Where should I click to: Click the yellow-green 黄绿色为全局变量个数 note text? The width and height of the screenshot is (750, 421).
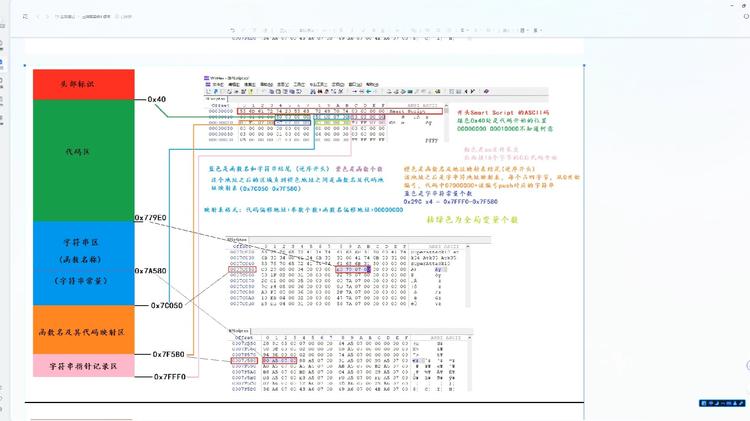point(472,220)
